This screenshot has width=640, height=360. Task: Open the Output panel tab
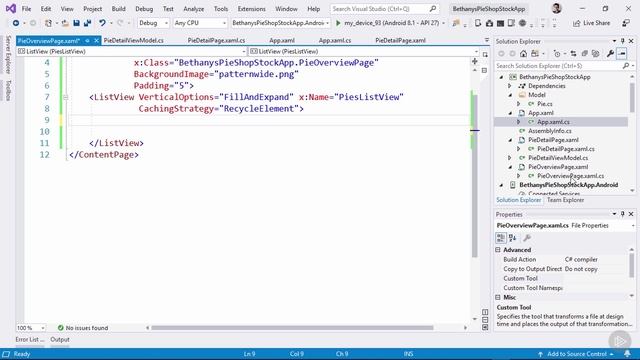pyautogui.click(x=60, y=340)
